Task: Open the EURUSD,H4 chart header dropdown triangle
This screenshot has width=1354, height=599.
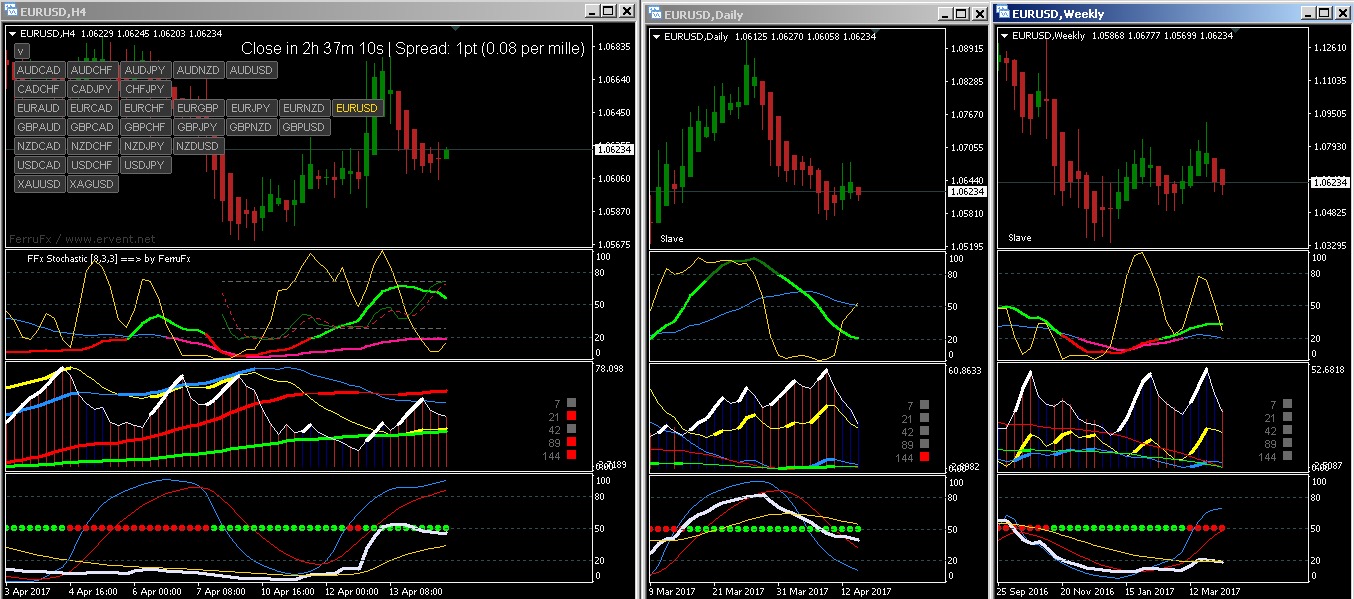Action: click(13, 34)
